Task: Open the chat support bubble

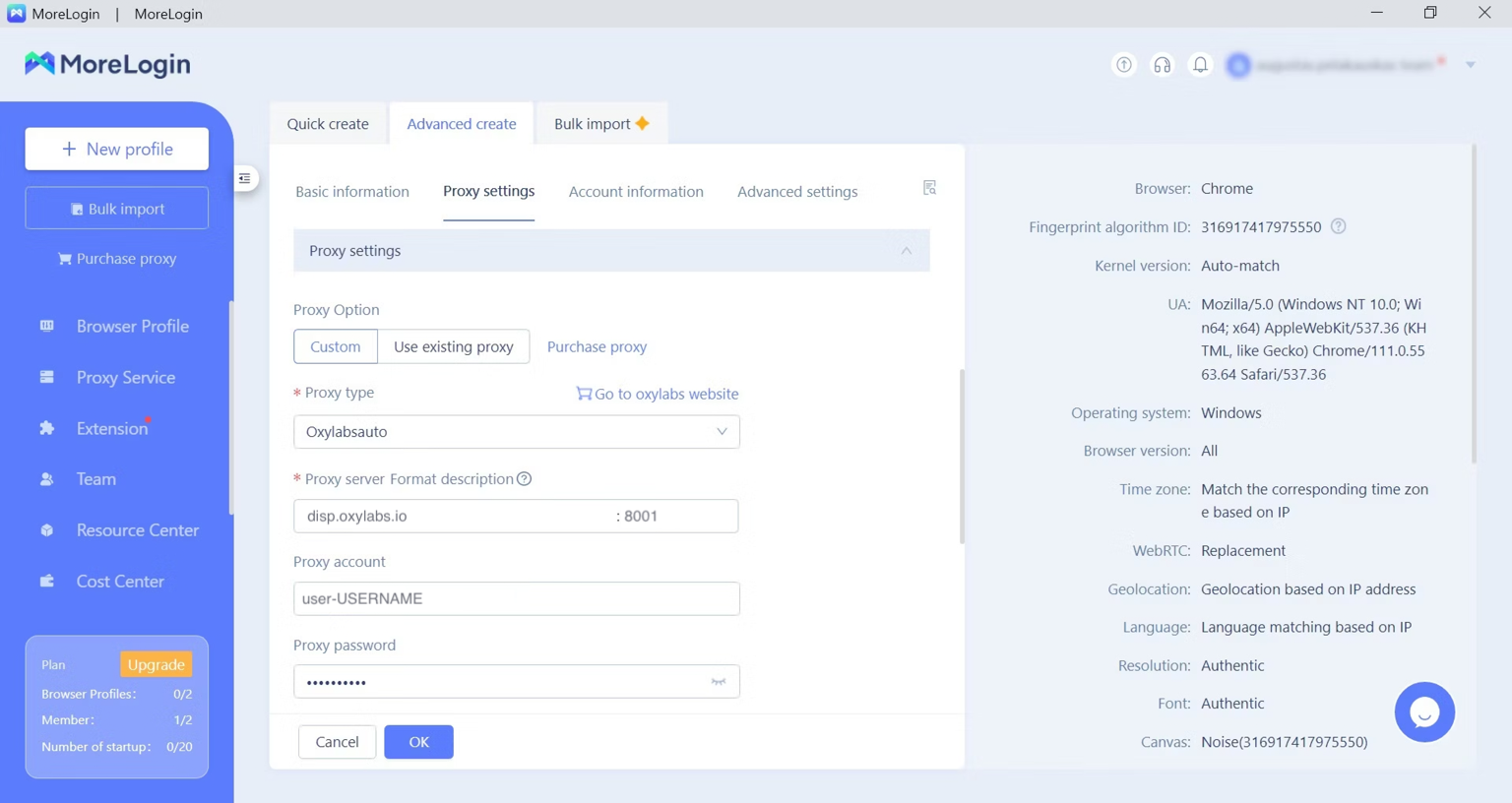Action: pos(1423,711)
